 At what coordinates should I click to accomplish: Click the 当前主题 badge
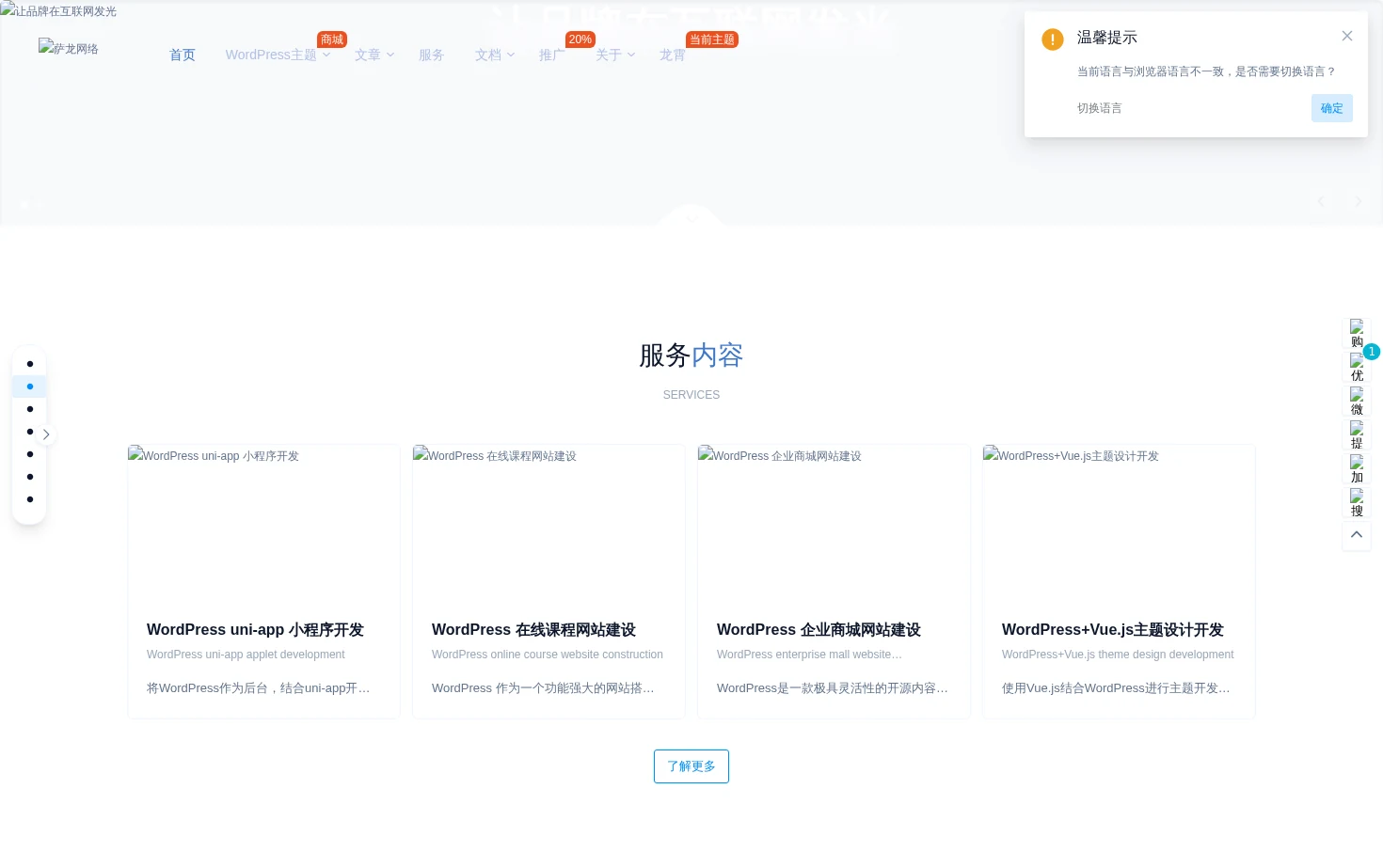[712, 39]
